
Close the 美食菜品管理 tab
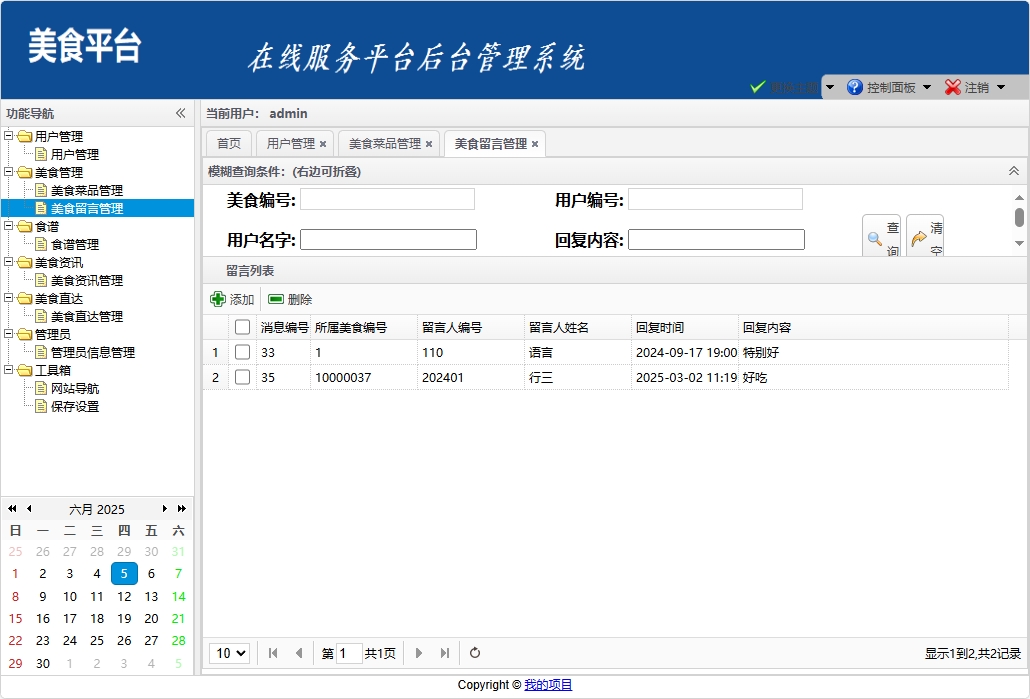(429, 144)
